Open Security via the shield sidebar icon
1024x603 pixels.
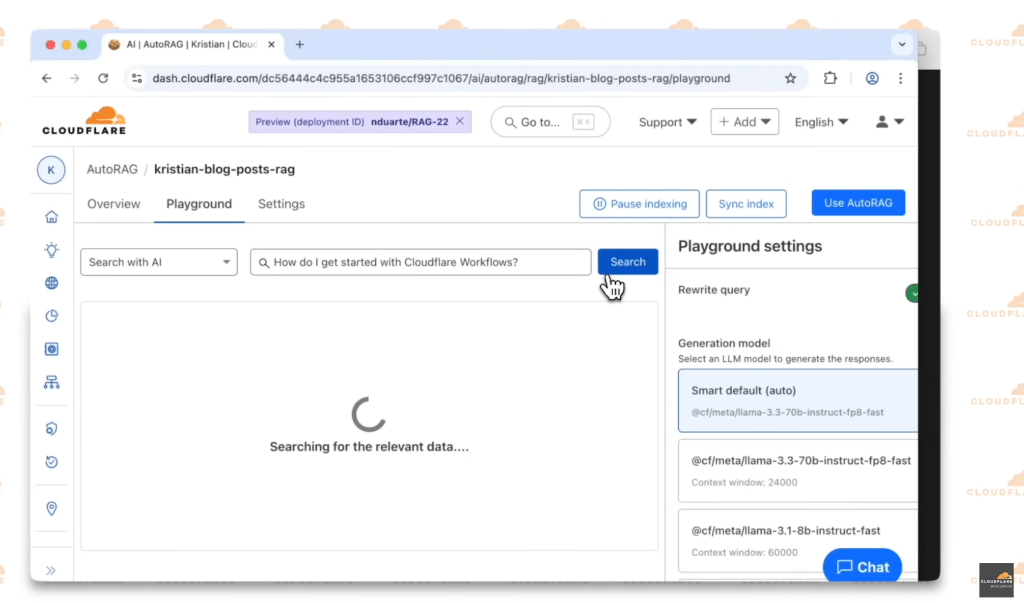(51, 428)
